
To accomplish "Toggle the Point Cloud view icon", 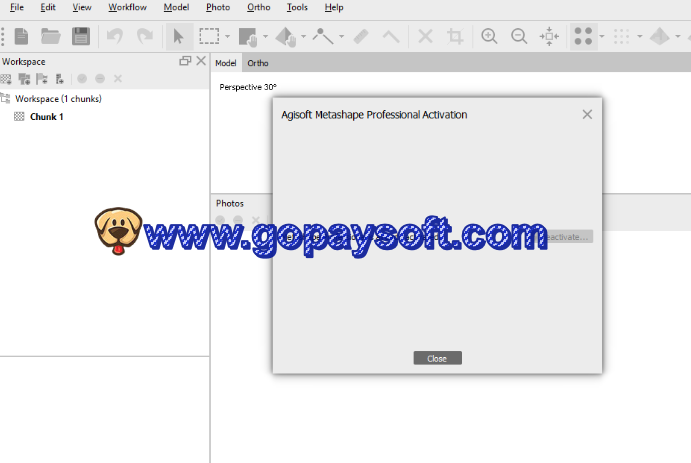I will [583, 36].
